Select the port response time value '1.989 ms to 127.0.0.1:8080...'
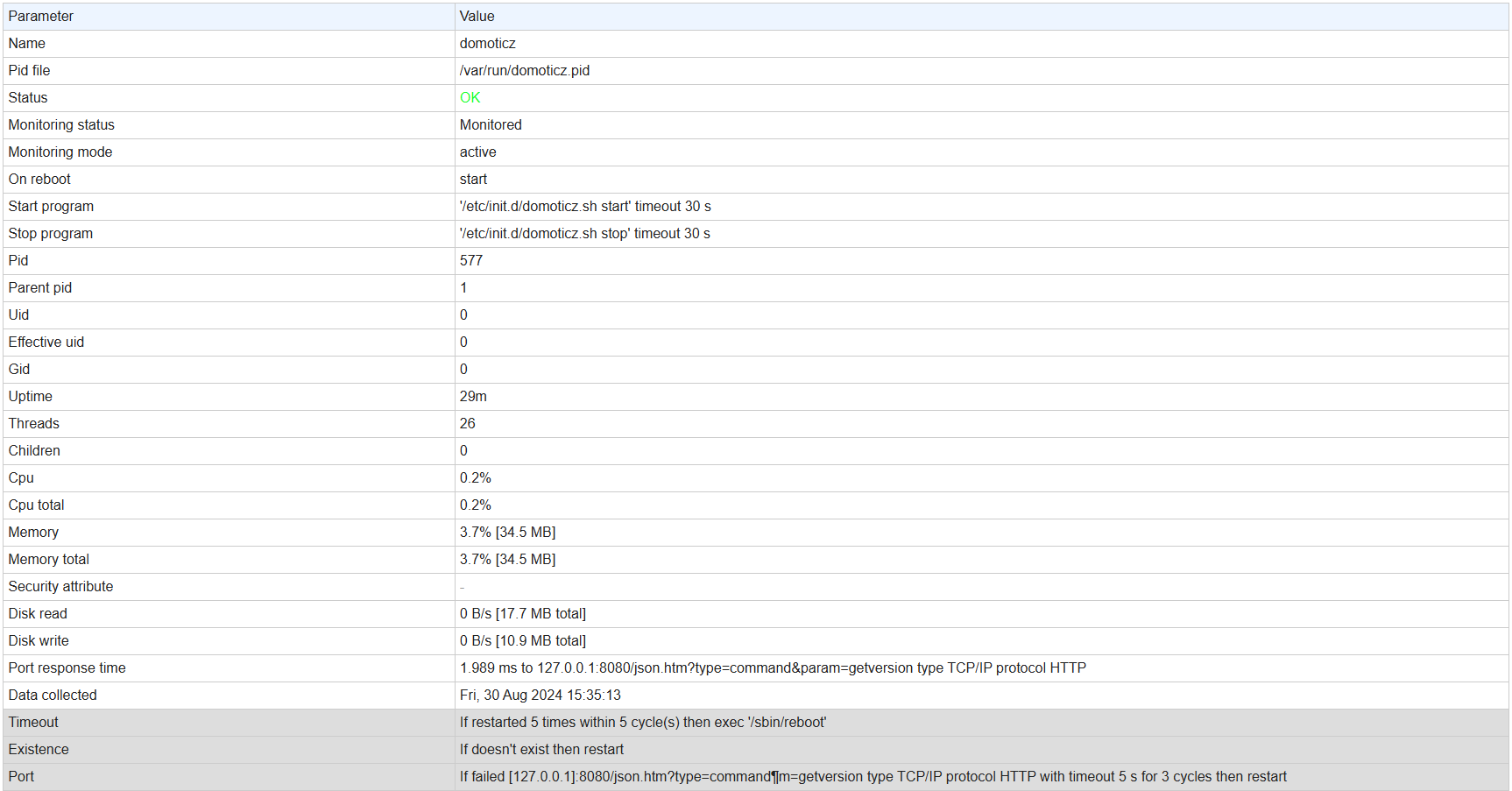 pyautogui.click(x=773, y=668)
